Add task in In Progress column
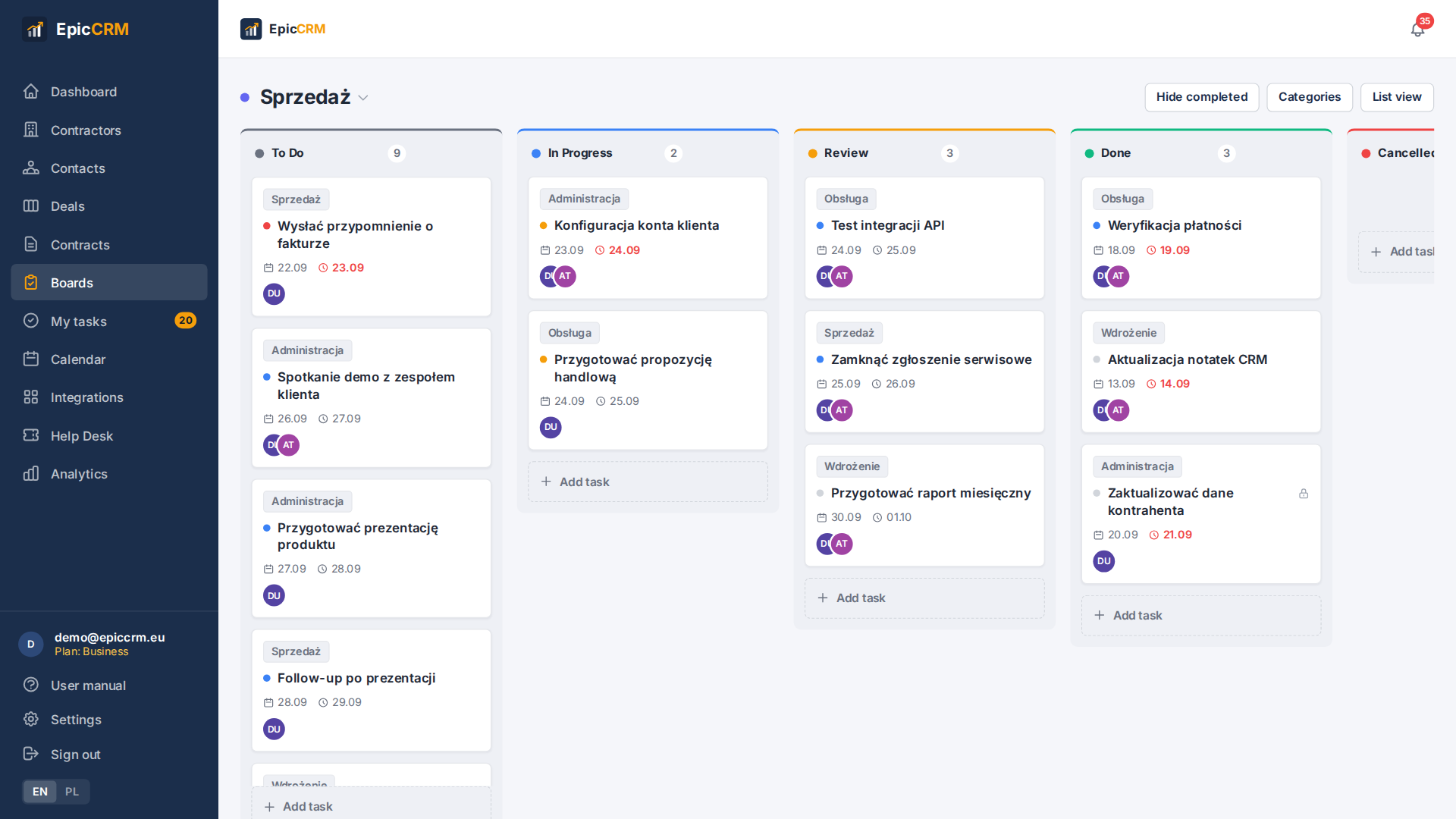 pos(648,482)
